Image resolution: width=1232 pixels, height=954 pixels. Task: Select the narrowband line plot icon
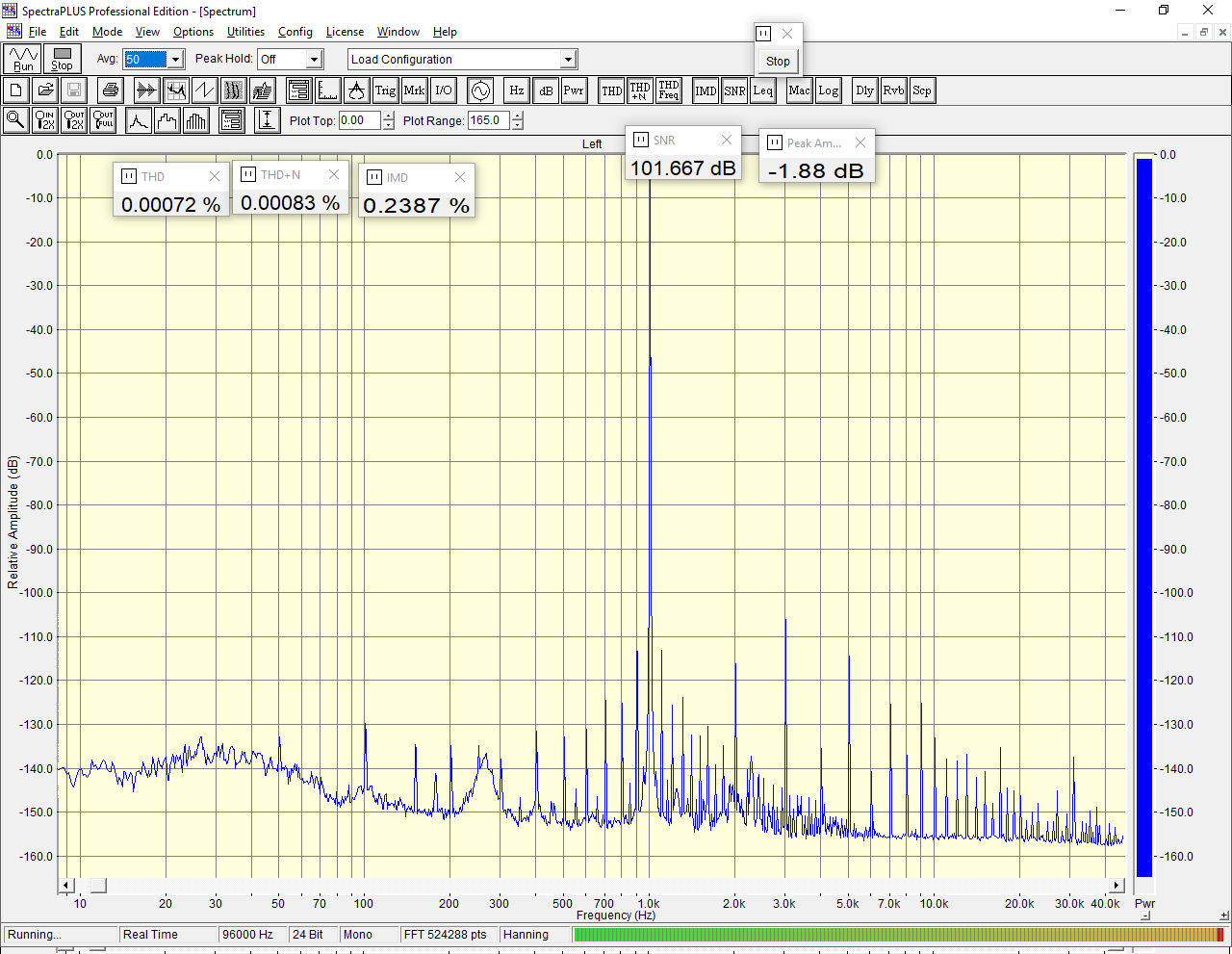(139, 120)
